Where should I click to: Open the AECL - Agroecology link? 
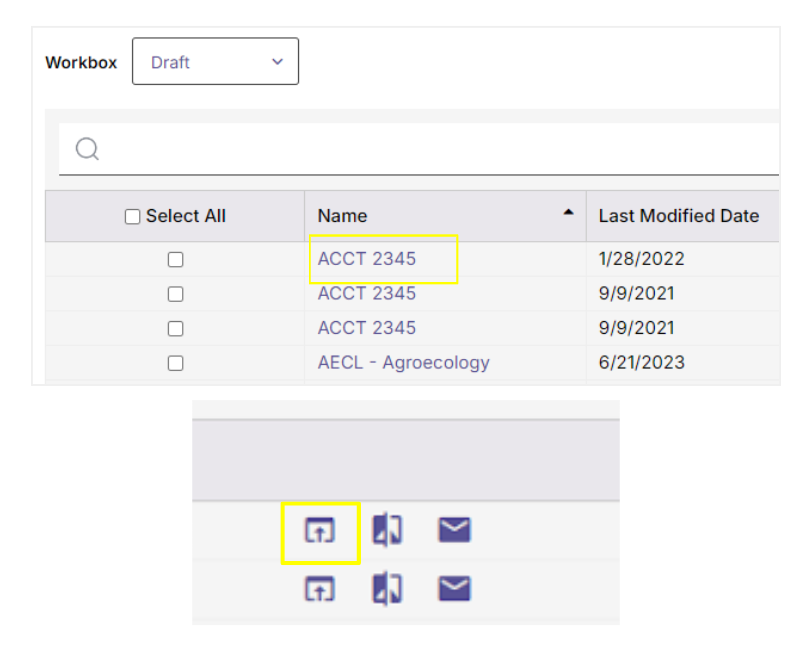[x=403, y=362]
